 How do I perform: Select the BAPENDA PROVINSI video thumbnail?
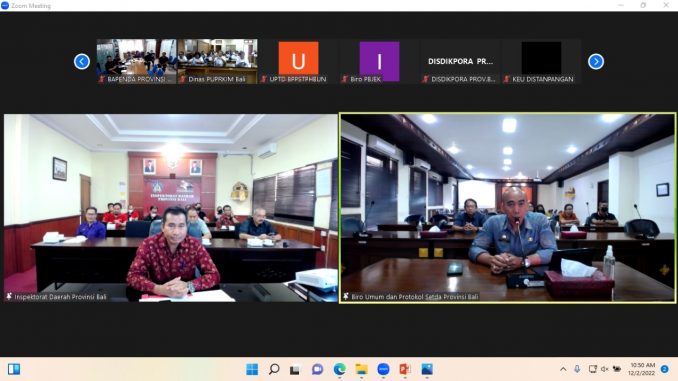pyautogui.click(x=136, y=61)
